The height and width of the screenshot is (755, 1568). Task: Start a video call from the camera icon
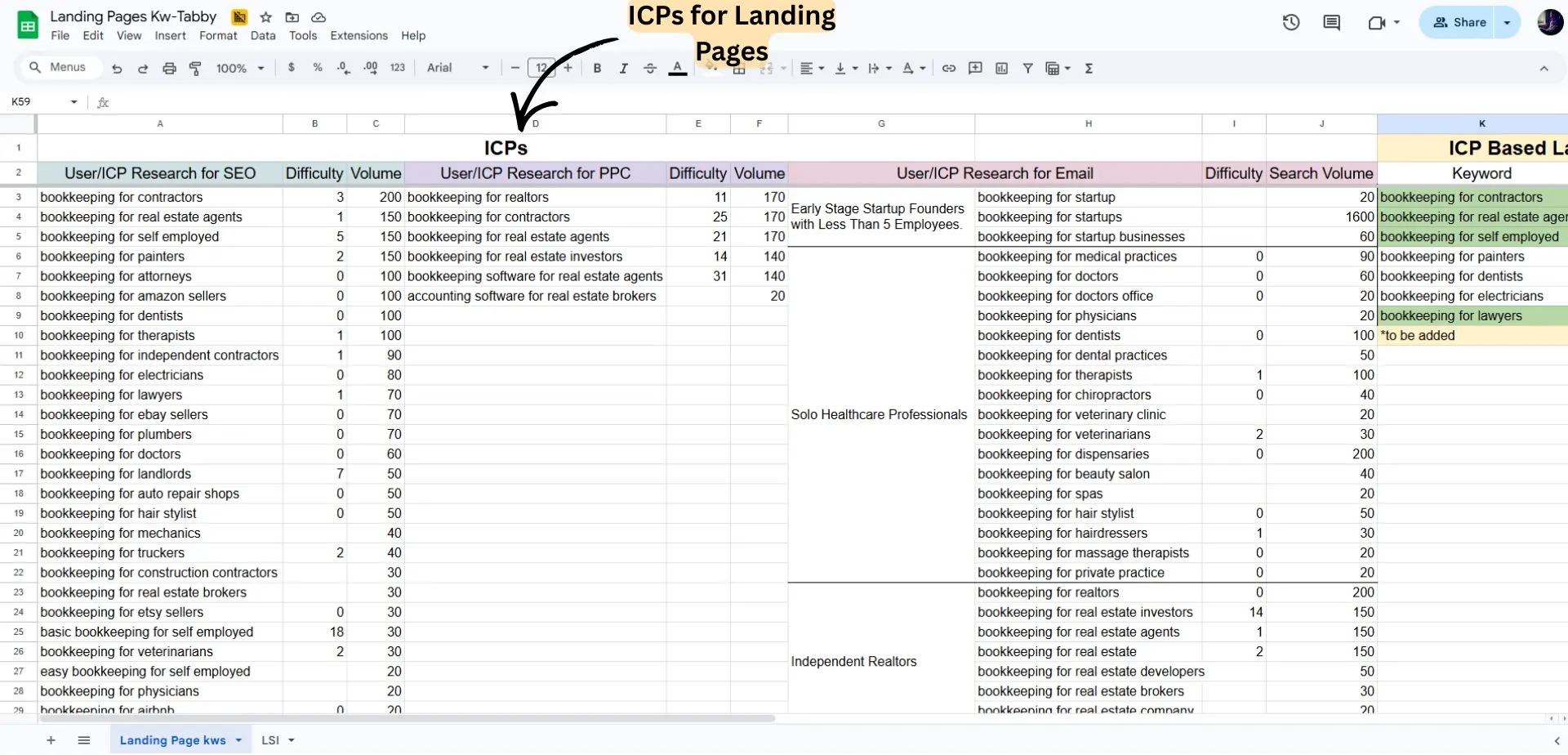pos(1378,22)
